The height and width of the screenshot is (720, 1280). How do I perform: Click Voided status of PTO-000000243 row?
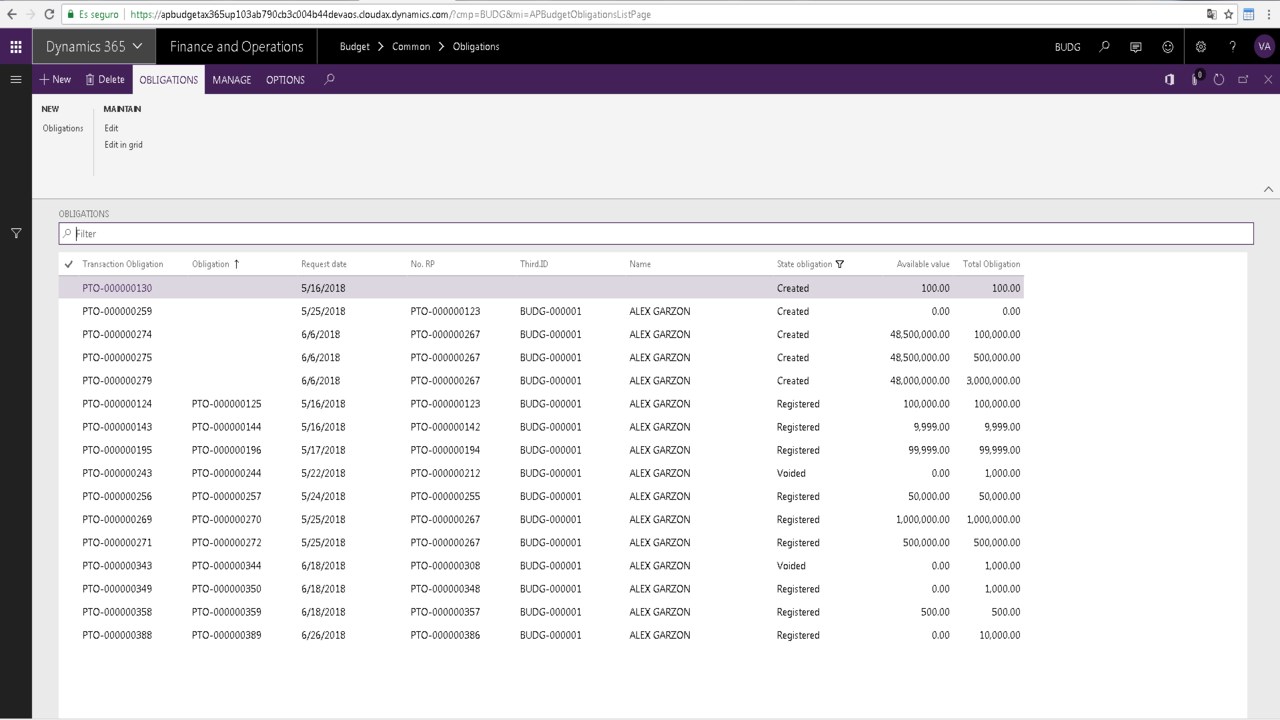(791, 473)
